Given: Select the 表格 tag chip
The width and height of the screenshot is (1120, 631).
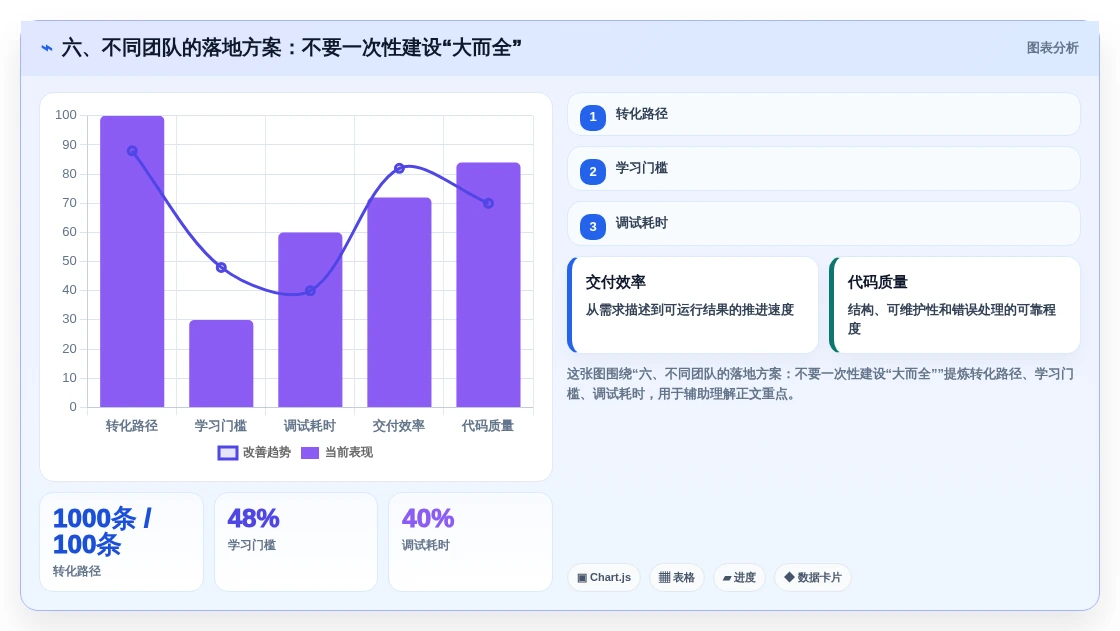Looking at the screenshot, I should click(676, 577).
